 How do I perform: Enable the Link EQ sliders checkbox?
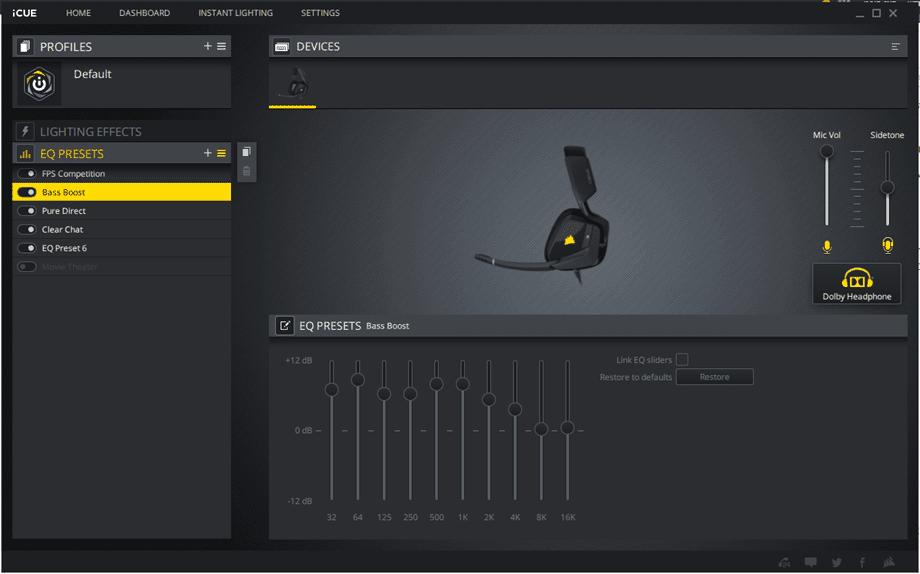[x=682, y=359]
